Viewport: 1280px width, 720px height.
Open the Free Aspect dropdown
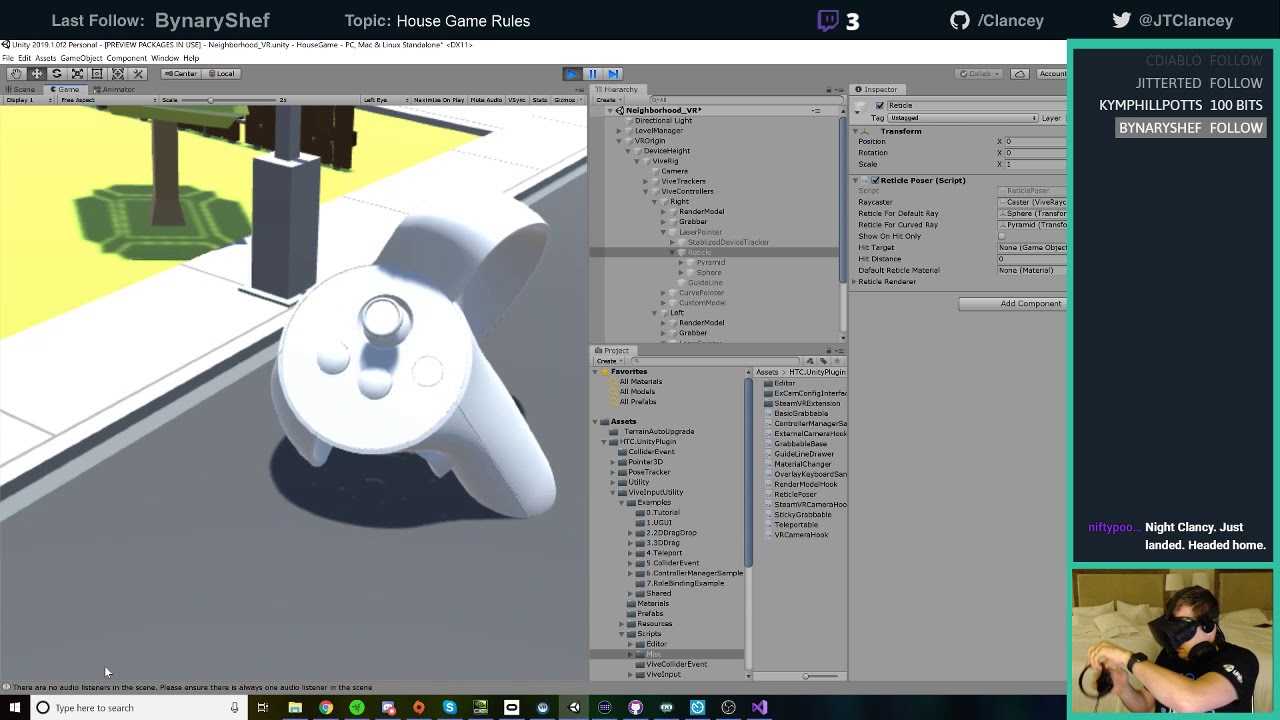(x=108, y=100)
